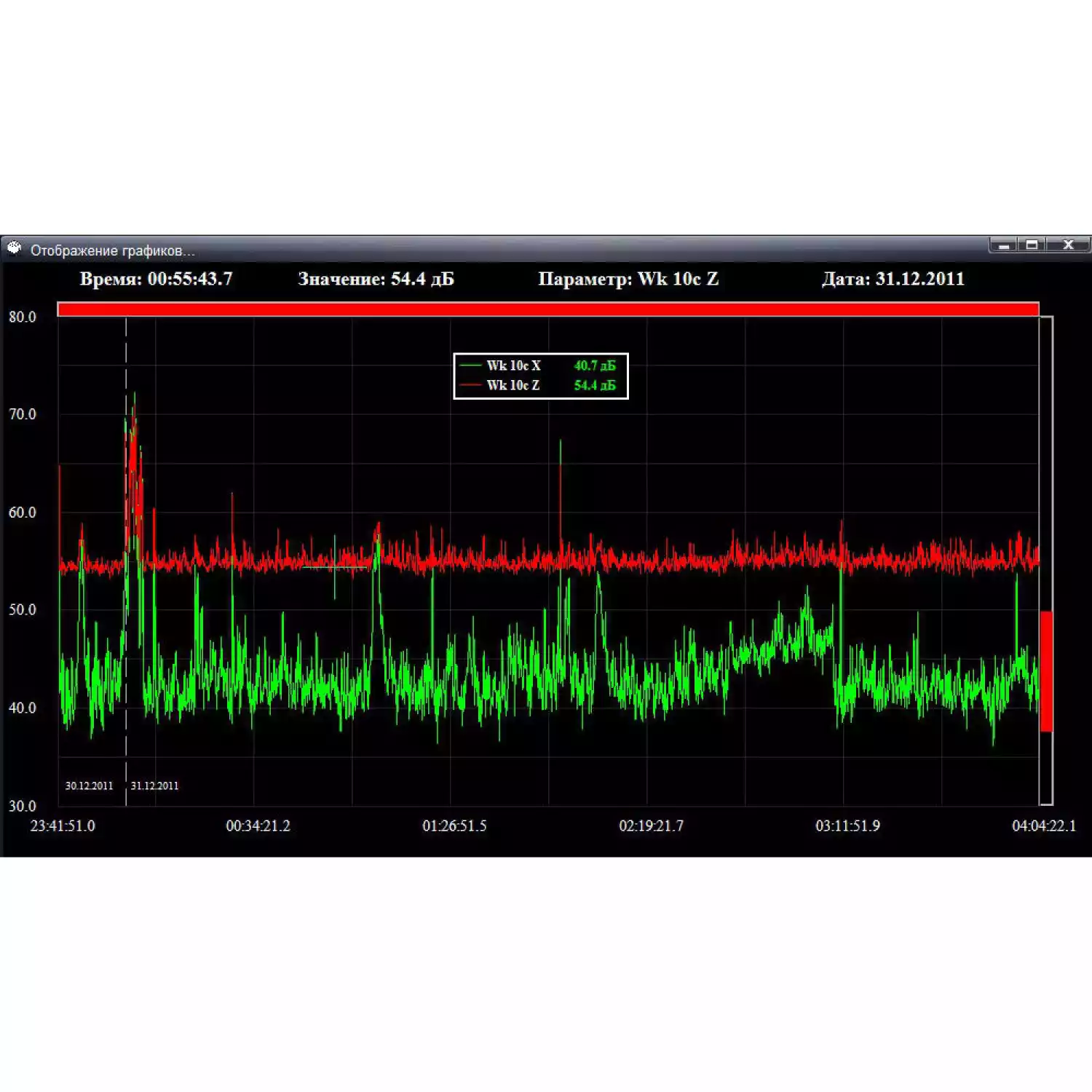The width and height of the screenshot is (1092, 1092).
Task: Click the red line sample for Wk 10c Z
Action: click(471, 385)
